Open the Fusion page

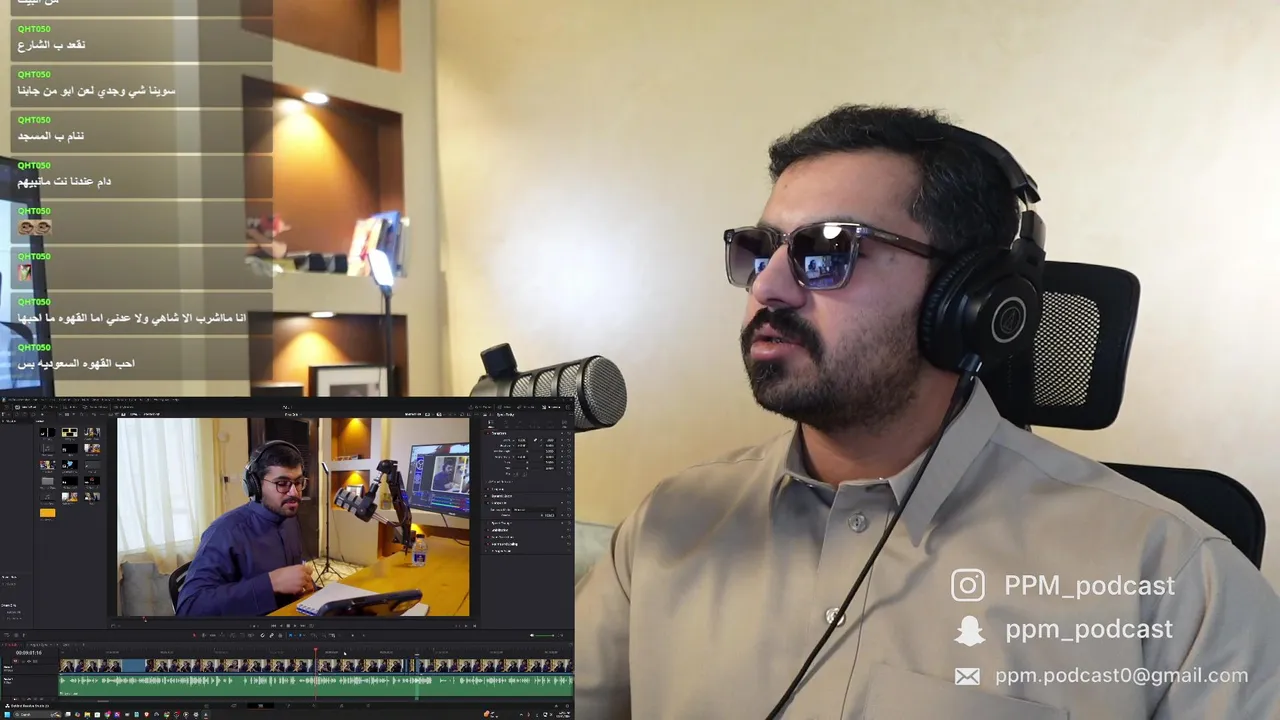[288, 705]
